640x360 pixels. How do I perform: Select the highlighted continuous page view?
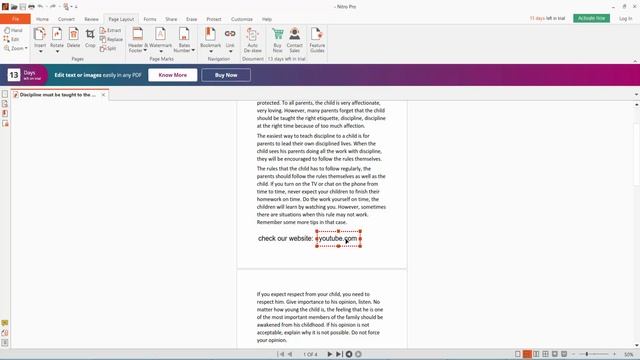pyautogui.click(x=527, y=354)
